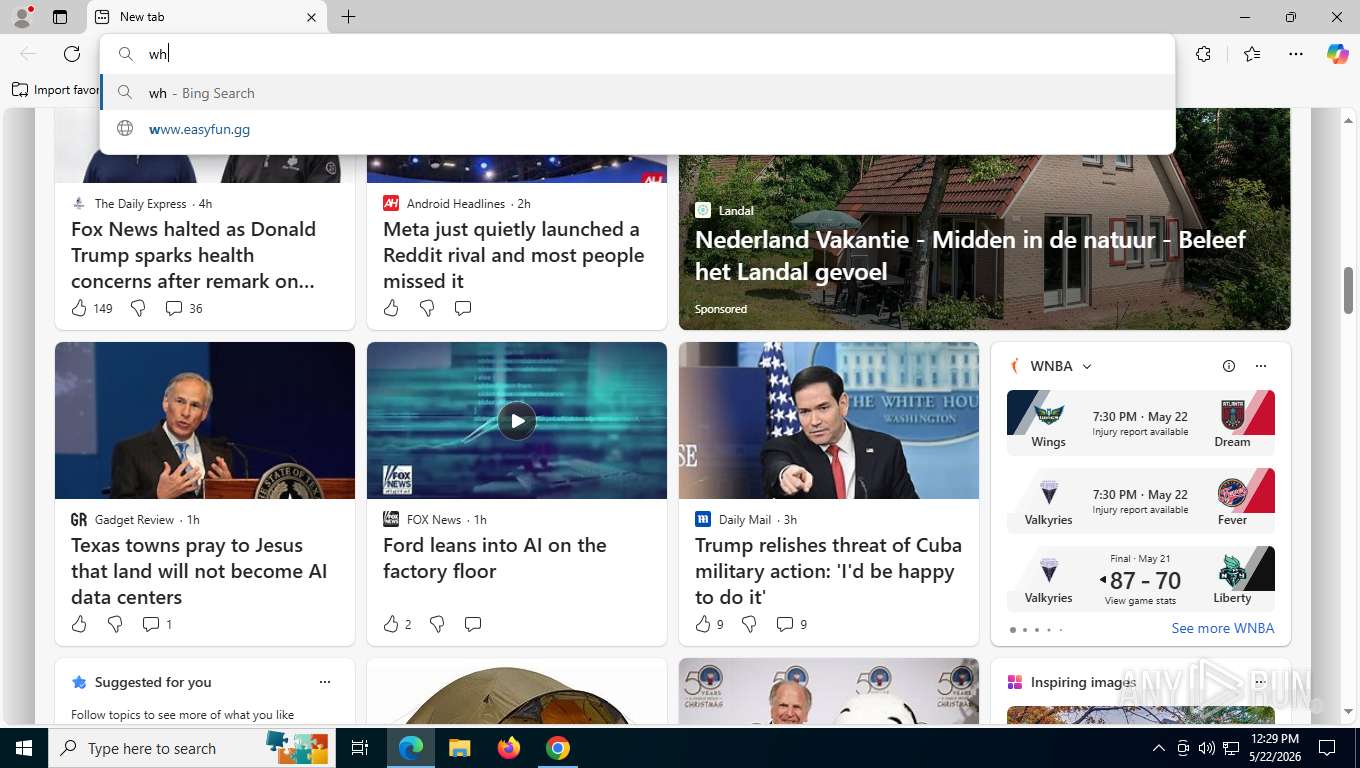Close the New tab

click(x=311, y=17)
